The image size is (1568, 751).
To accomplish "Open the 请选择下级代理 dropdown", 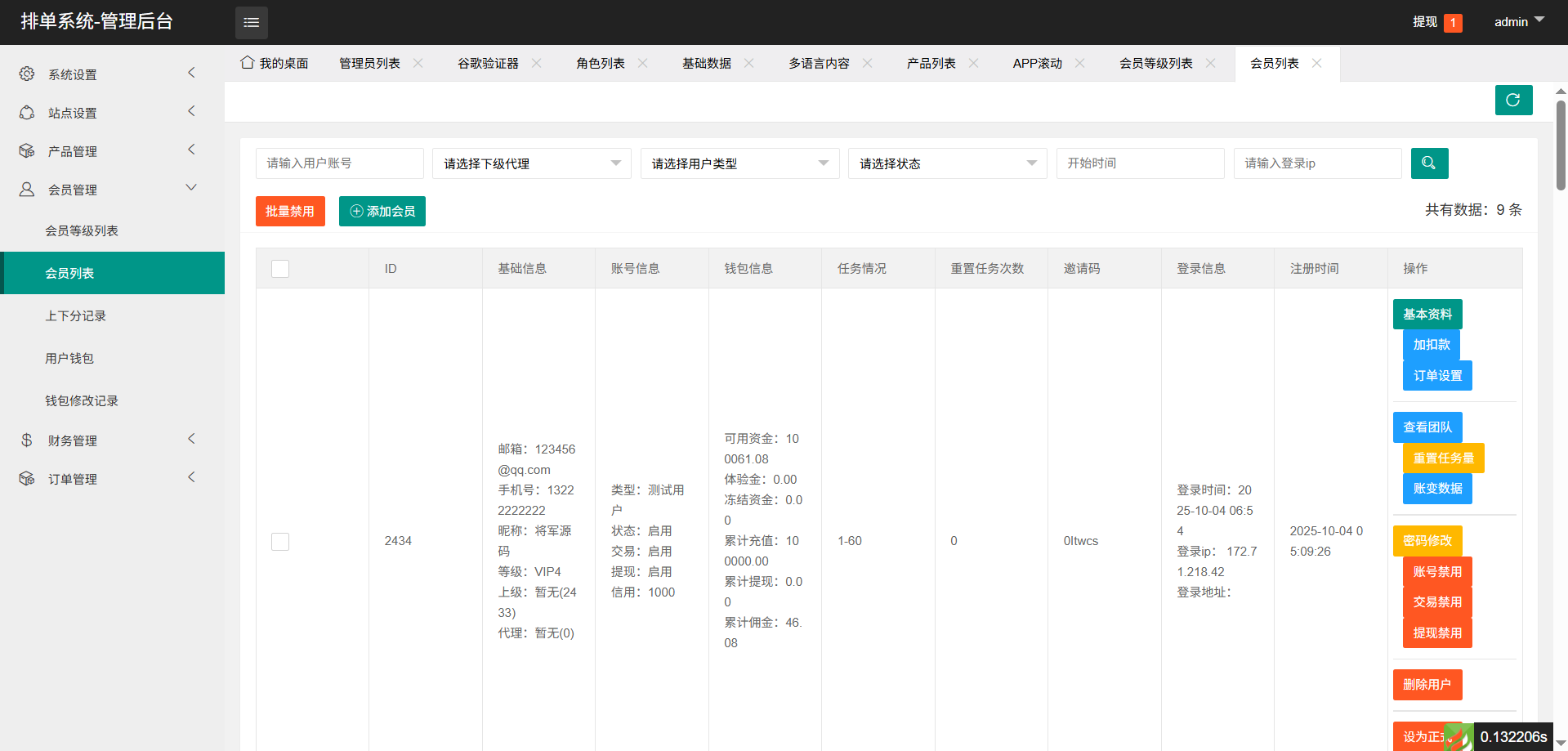I will tap(531, 163).
